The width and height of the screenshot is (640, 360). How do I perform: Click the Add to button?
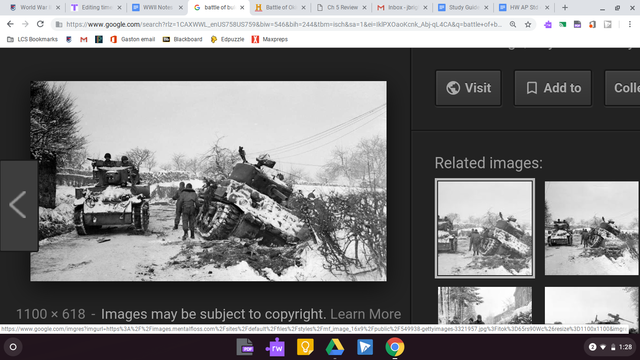[553, 88]
